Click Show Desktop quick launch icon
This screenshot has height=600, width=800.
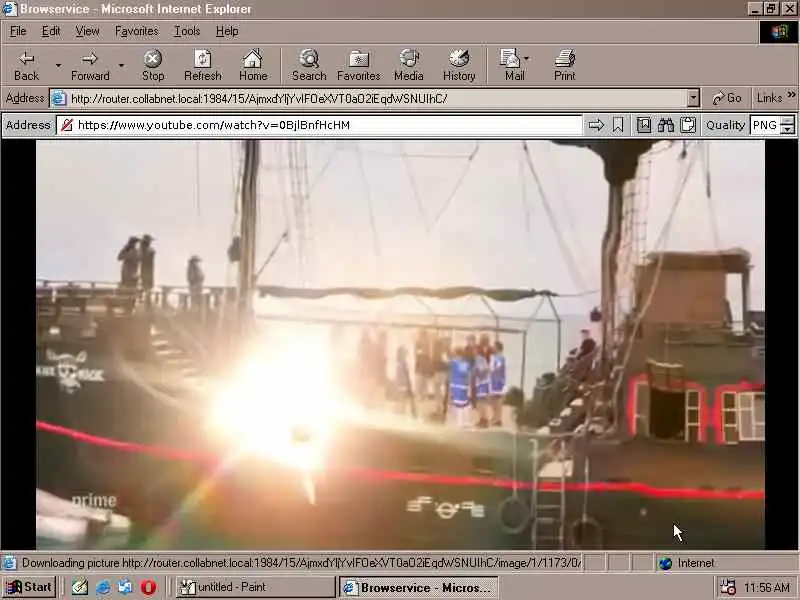pyautogui.click(x=80, y=587)
